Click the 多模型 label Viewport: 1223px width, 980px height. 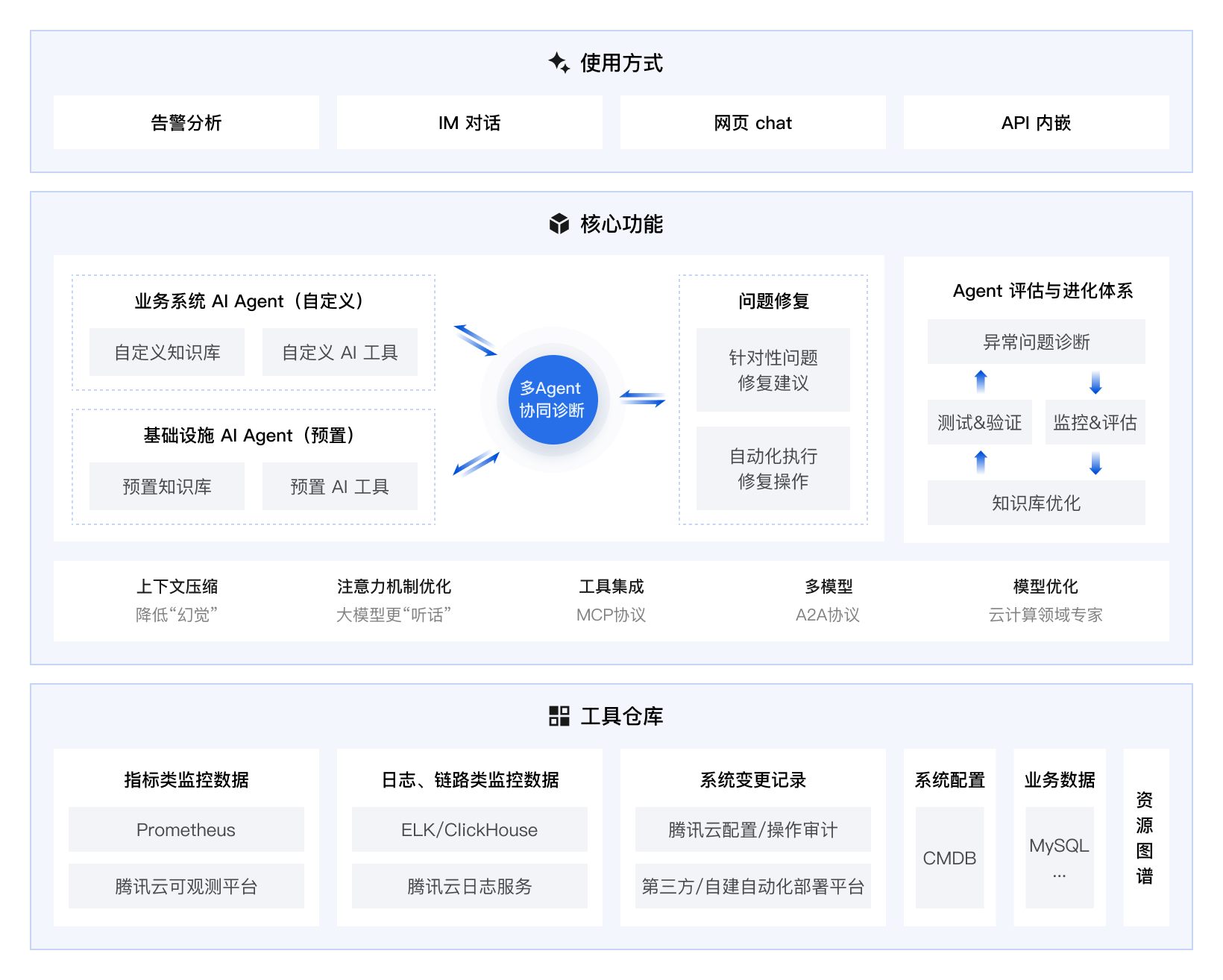(x=829, y=586)
